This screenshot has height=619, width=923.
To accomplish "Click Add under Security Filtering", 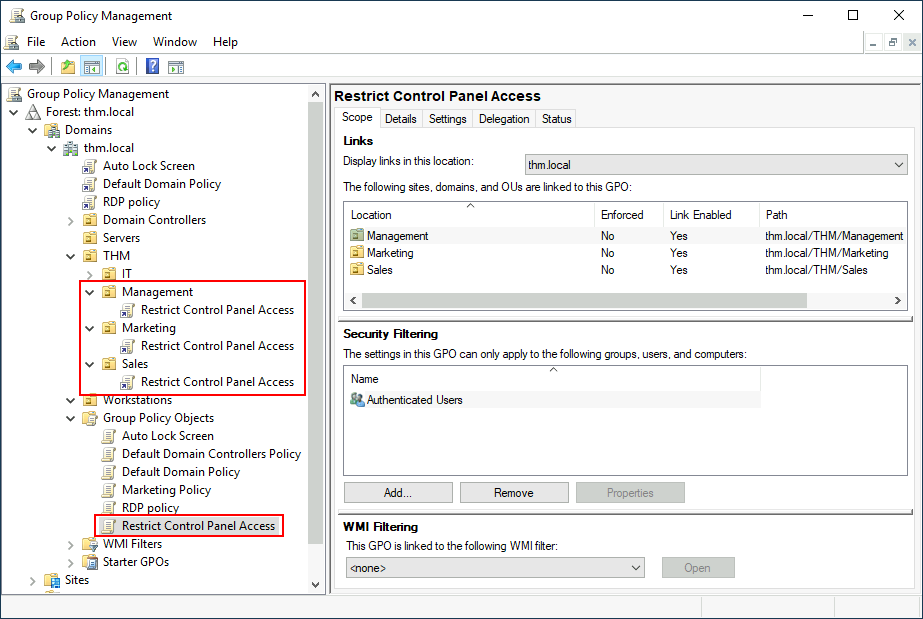I will pyautogui.click(x=397, y=492).
